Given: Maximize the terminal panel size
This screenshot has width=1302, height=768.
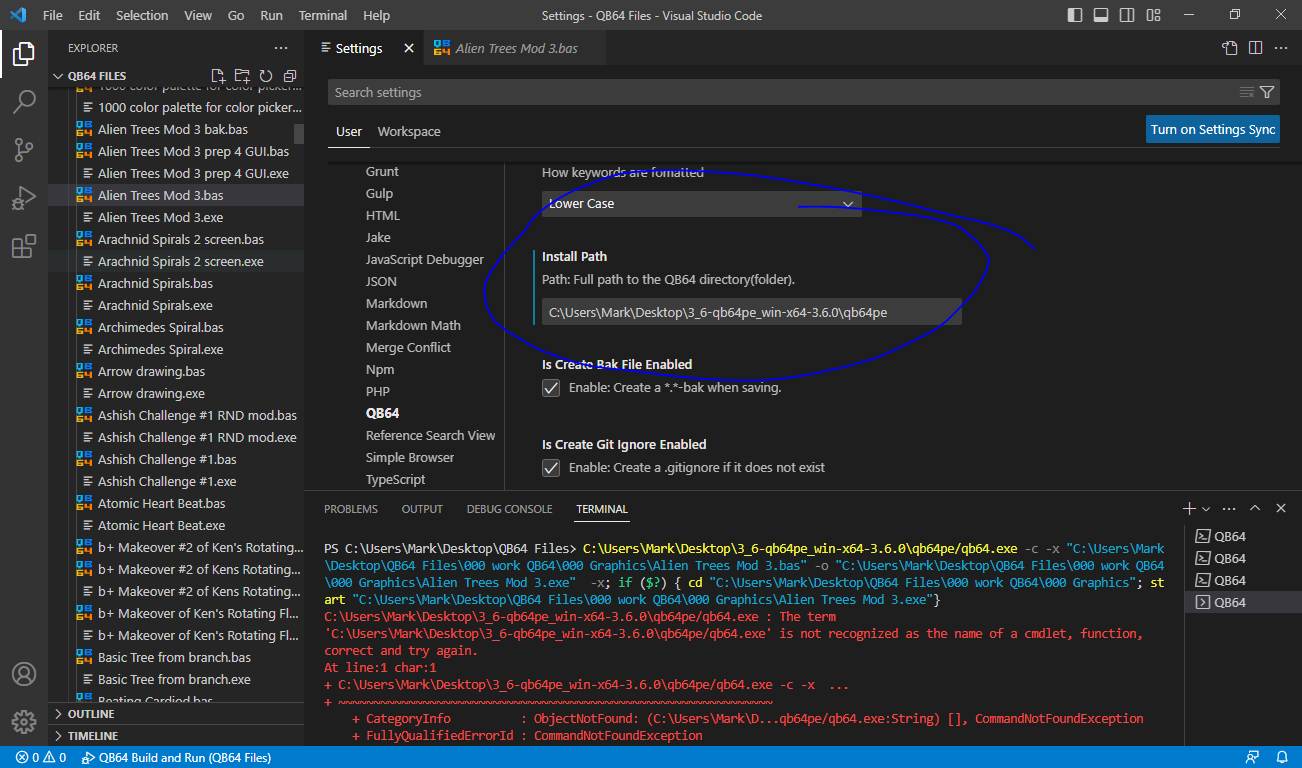Looking at the screenshot, I should tap(1255, 509).
